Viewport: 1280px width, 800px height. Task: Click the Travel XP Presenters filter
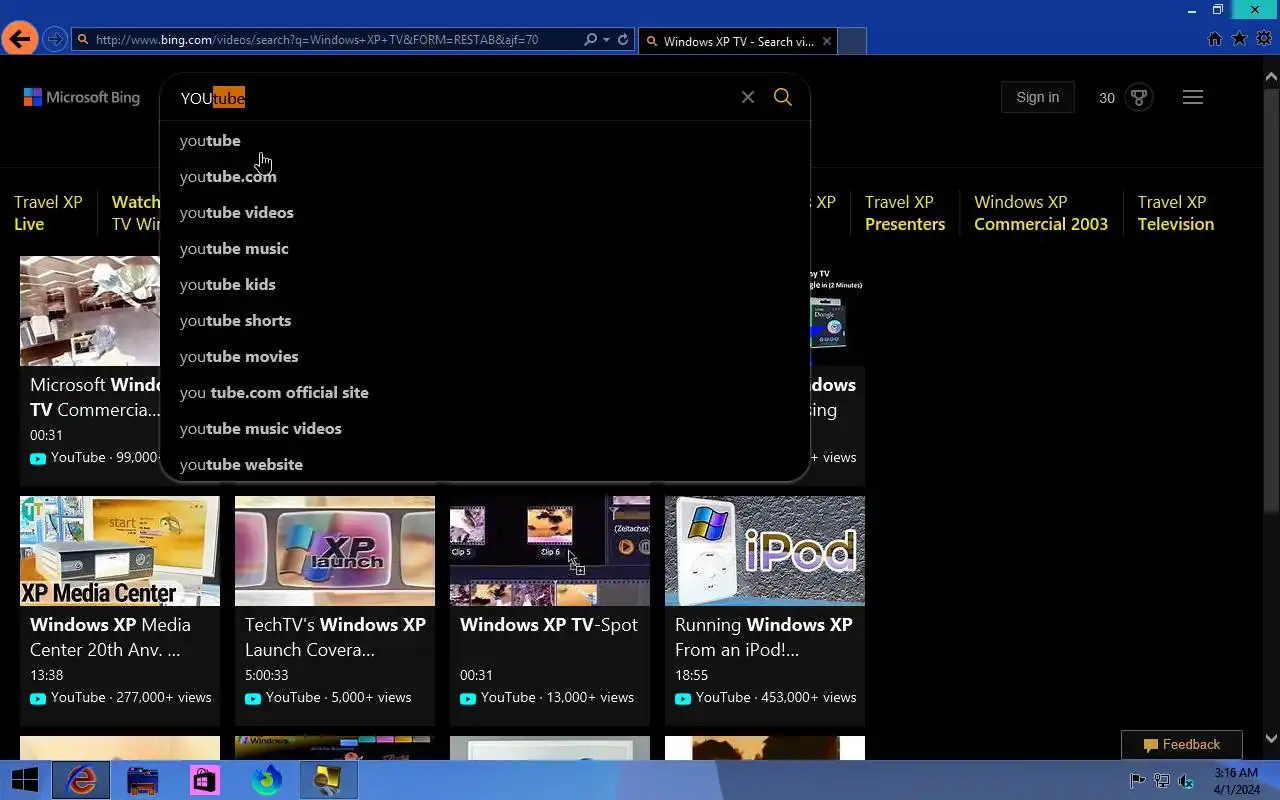point(905,213)
